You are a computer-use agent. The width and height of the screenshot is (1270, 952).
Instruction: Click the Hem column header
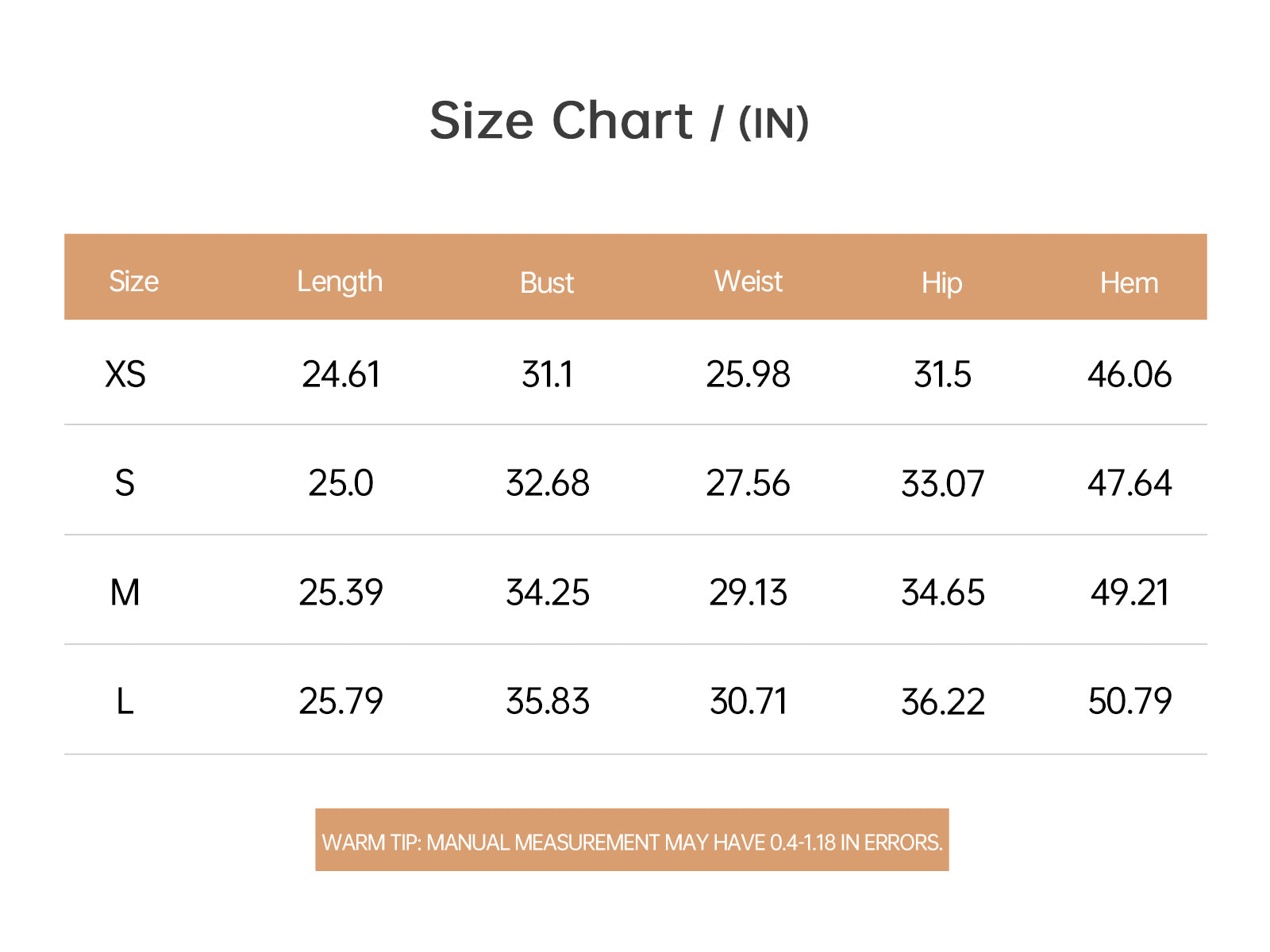click(1129, 283)
